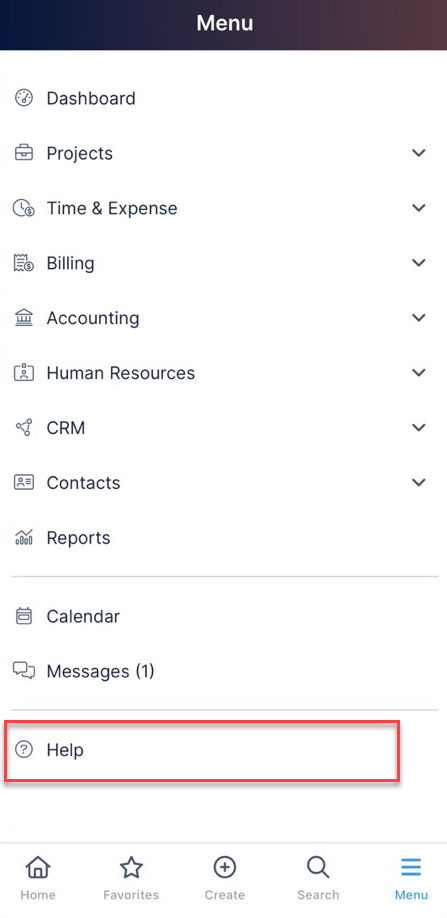The width and height of the screenshot is (447, 918).
Task: Expand the Accounting chevron
Action: (418, 318)
